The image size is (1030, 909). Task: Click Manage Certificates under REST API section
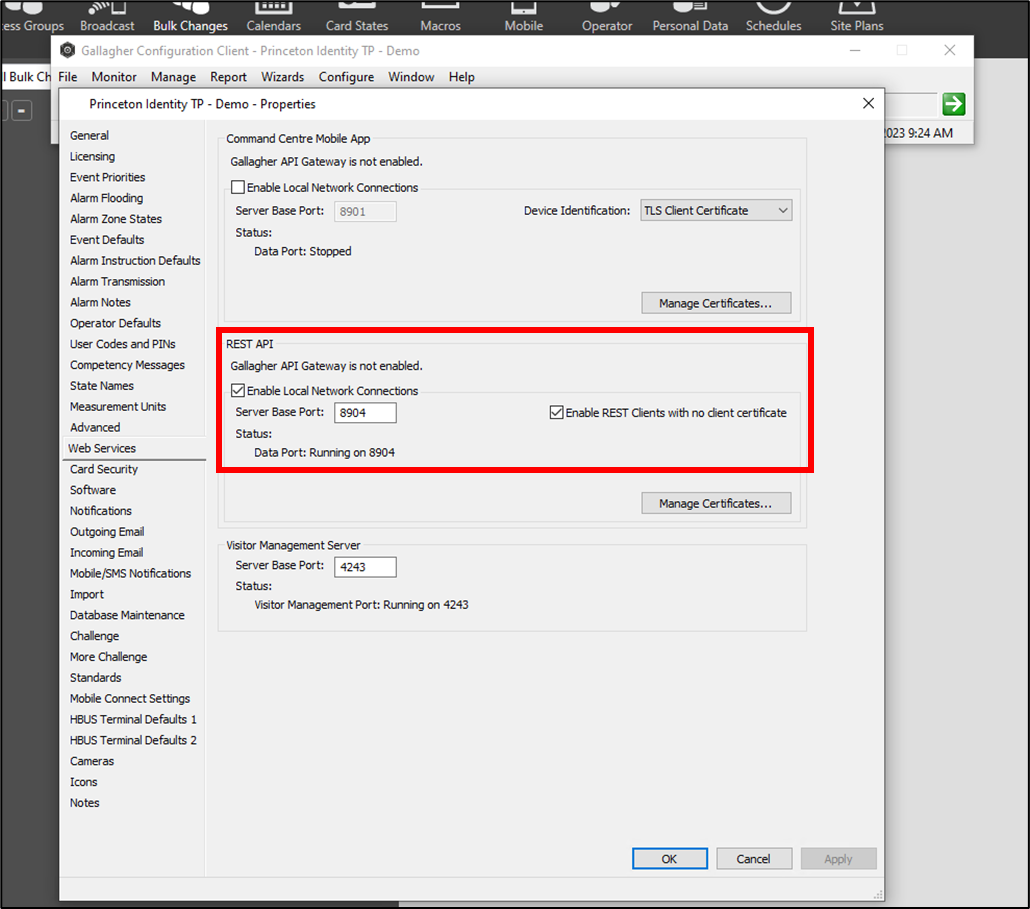coord(716,503)
